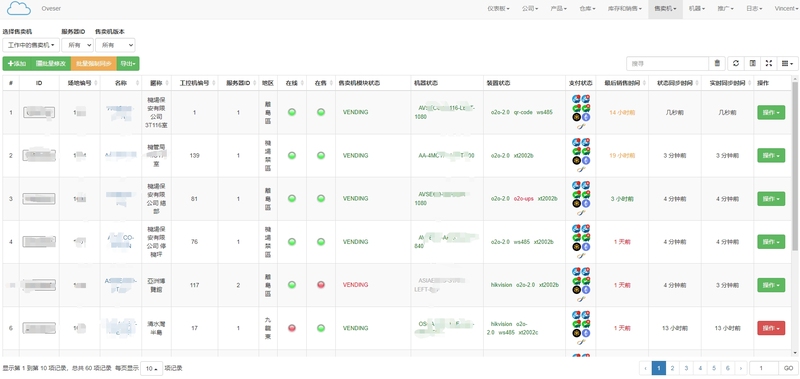
Task: Click the xt2002c device tag
Action: [x=529, y=333]
